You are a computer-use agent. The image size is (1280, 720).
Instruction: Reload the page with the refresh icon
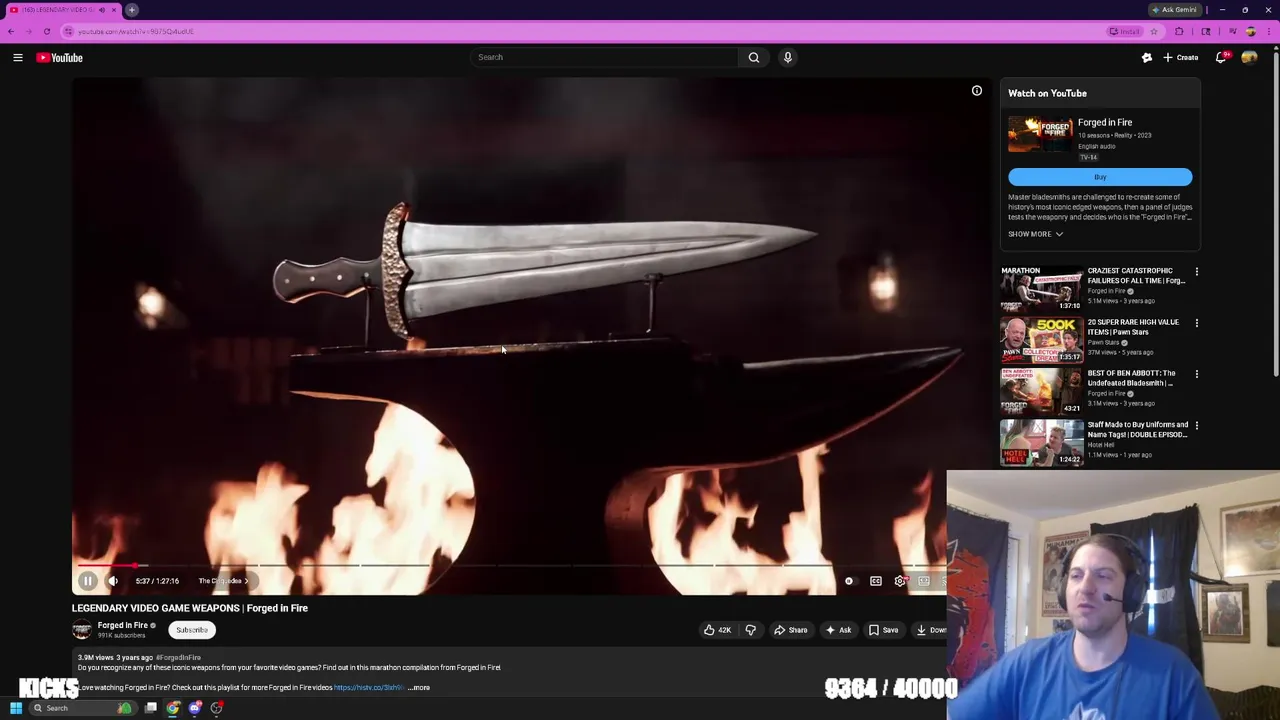(46, 31)
